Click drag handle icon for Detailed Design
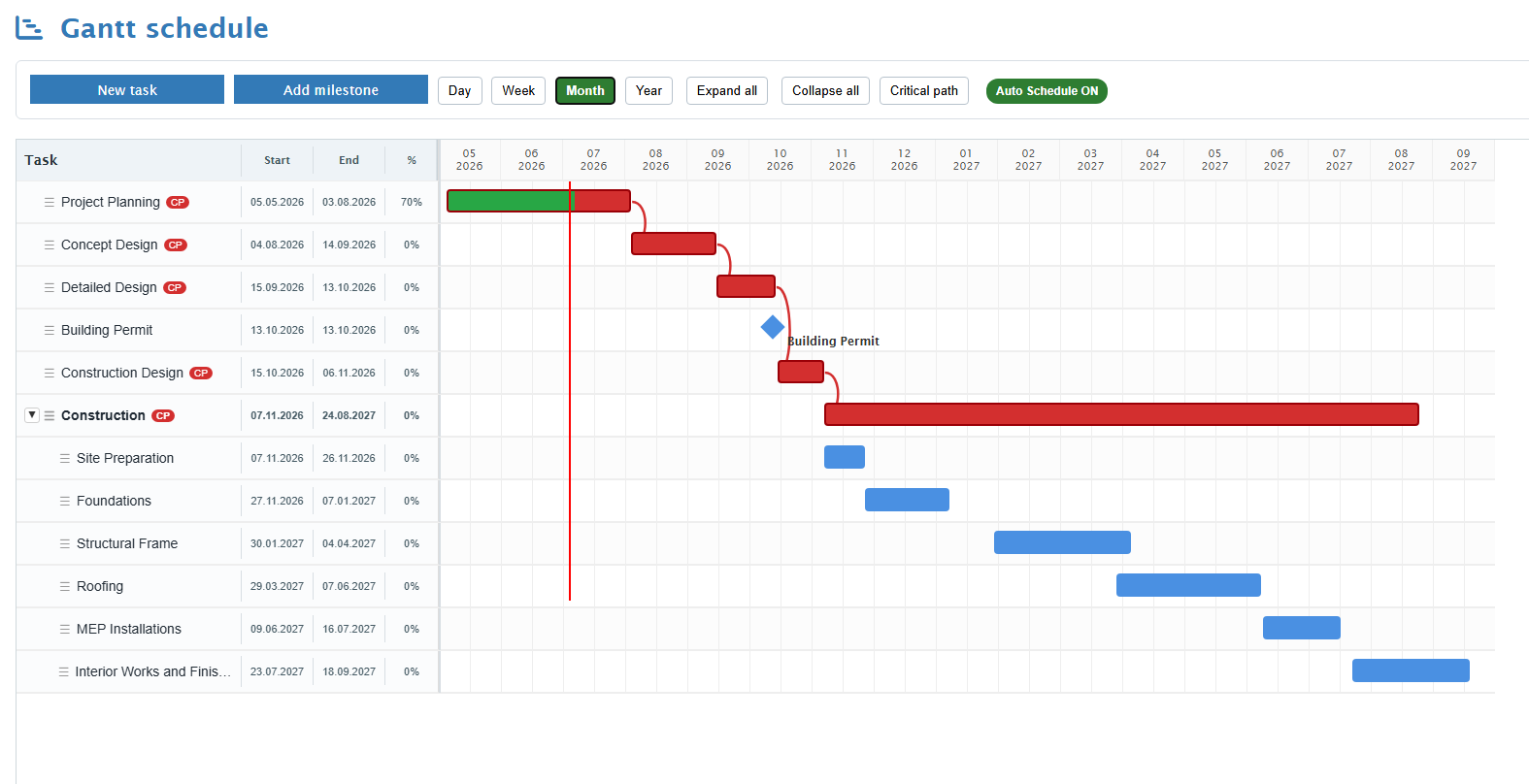Image resolution: width=1529 pixels, height=784 pixels. [x=50, y=287]
